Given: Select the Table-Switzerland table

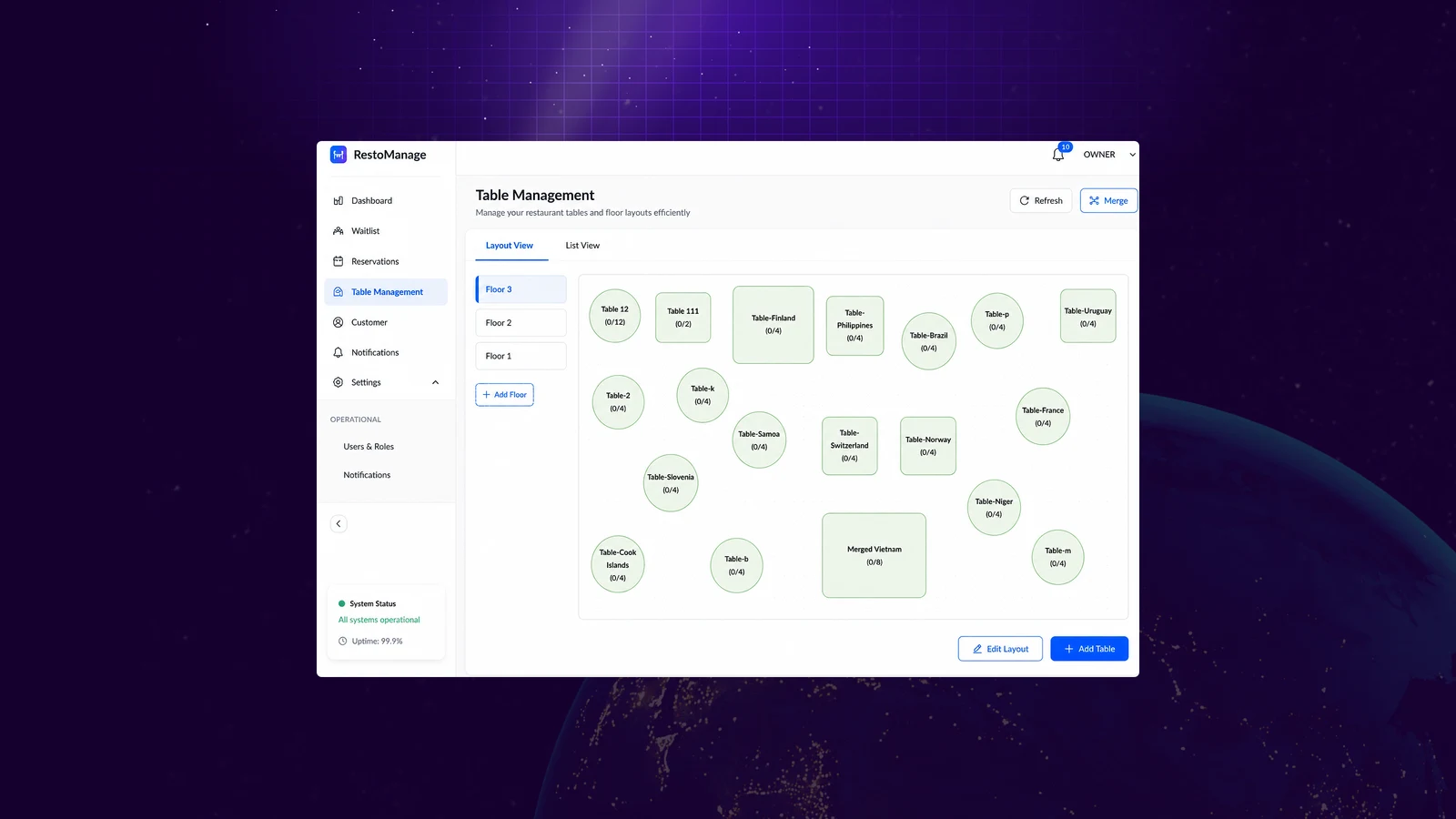Looking at the screenshot, I should tap(850, 446).
